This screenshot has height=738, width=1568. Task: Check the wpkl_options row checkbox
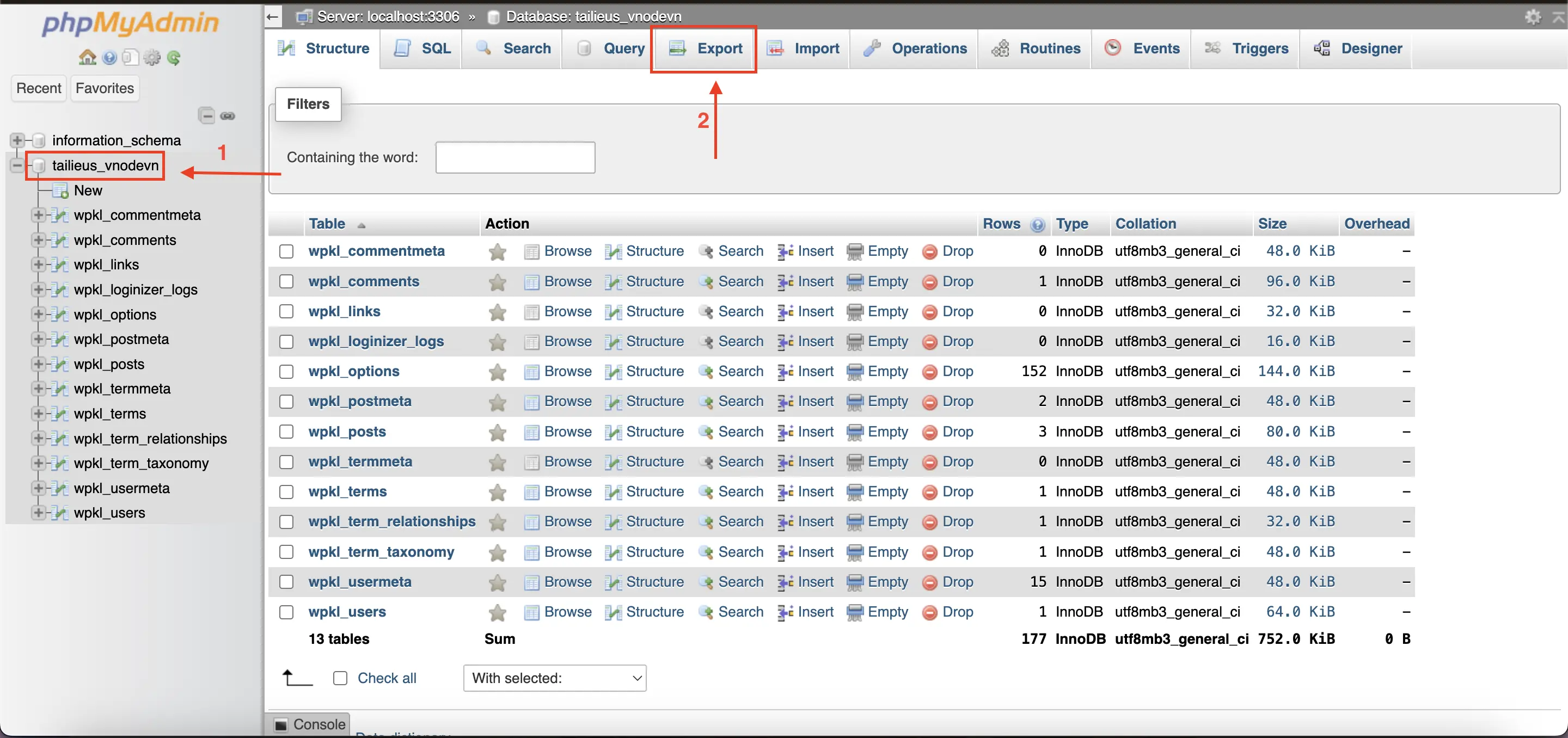pos(286,372)
